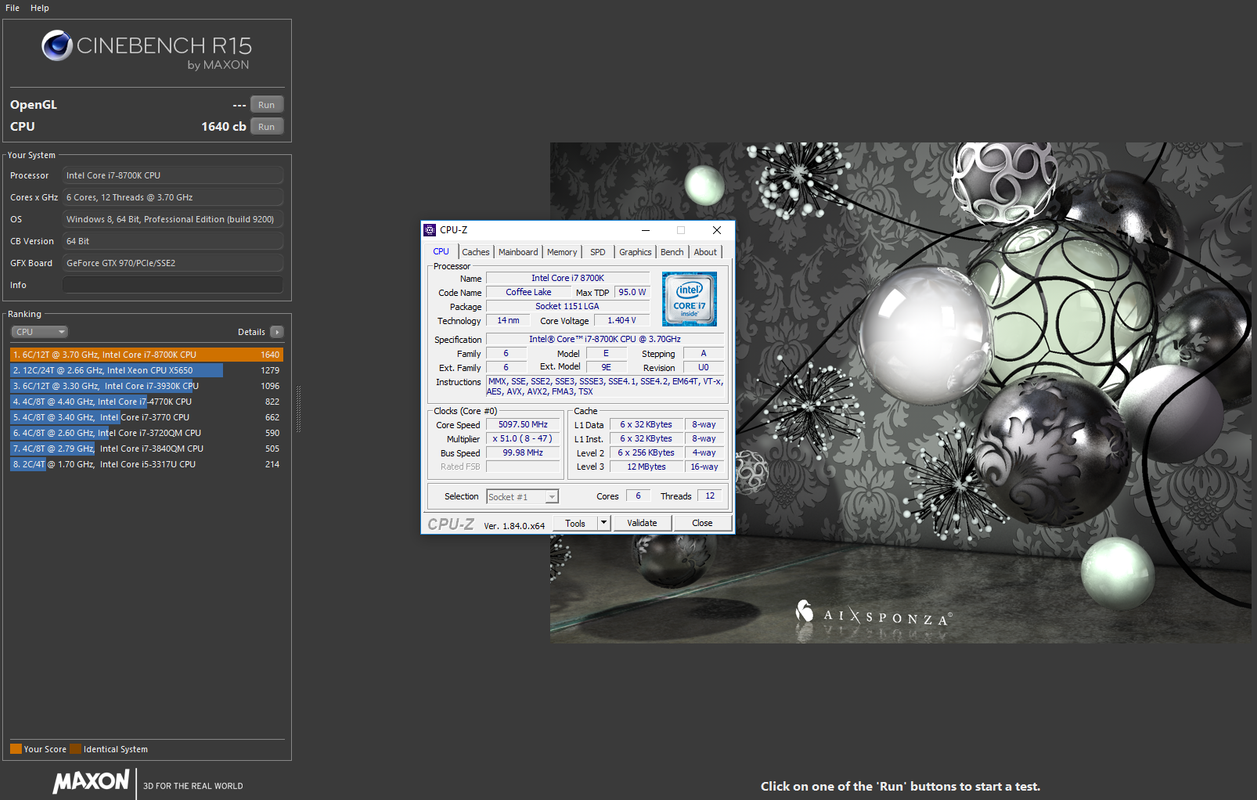Select ranking row Intel Xeon CPU X5650

pos(146,370)
